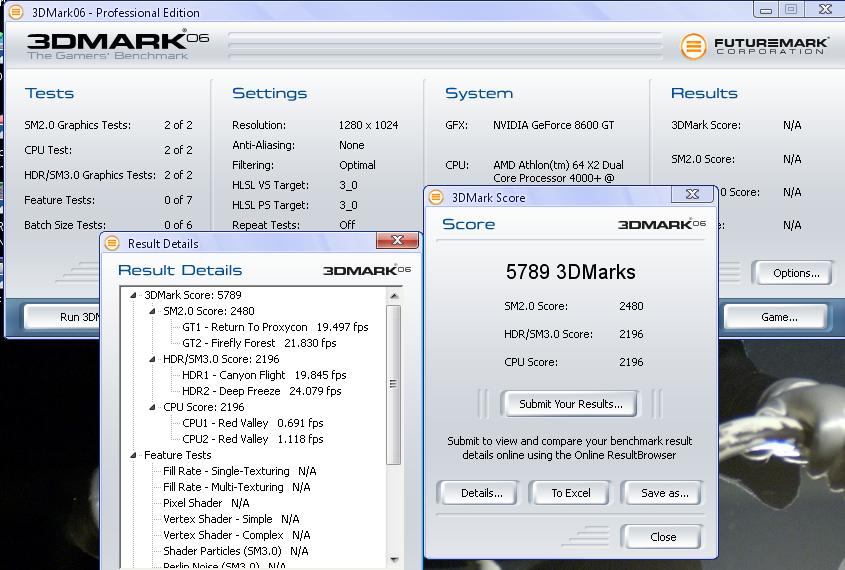Image resolution: width=845 pixels, height=570 pixels.
Task: Submit Your Results button
Action: click(571, 404)
